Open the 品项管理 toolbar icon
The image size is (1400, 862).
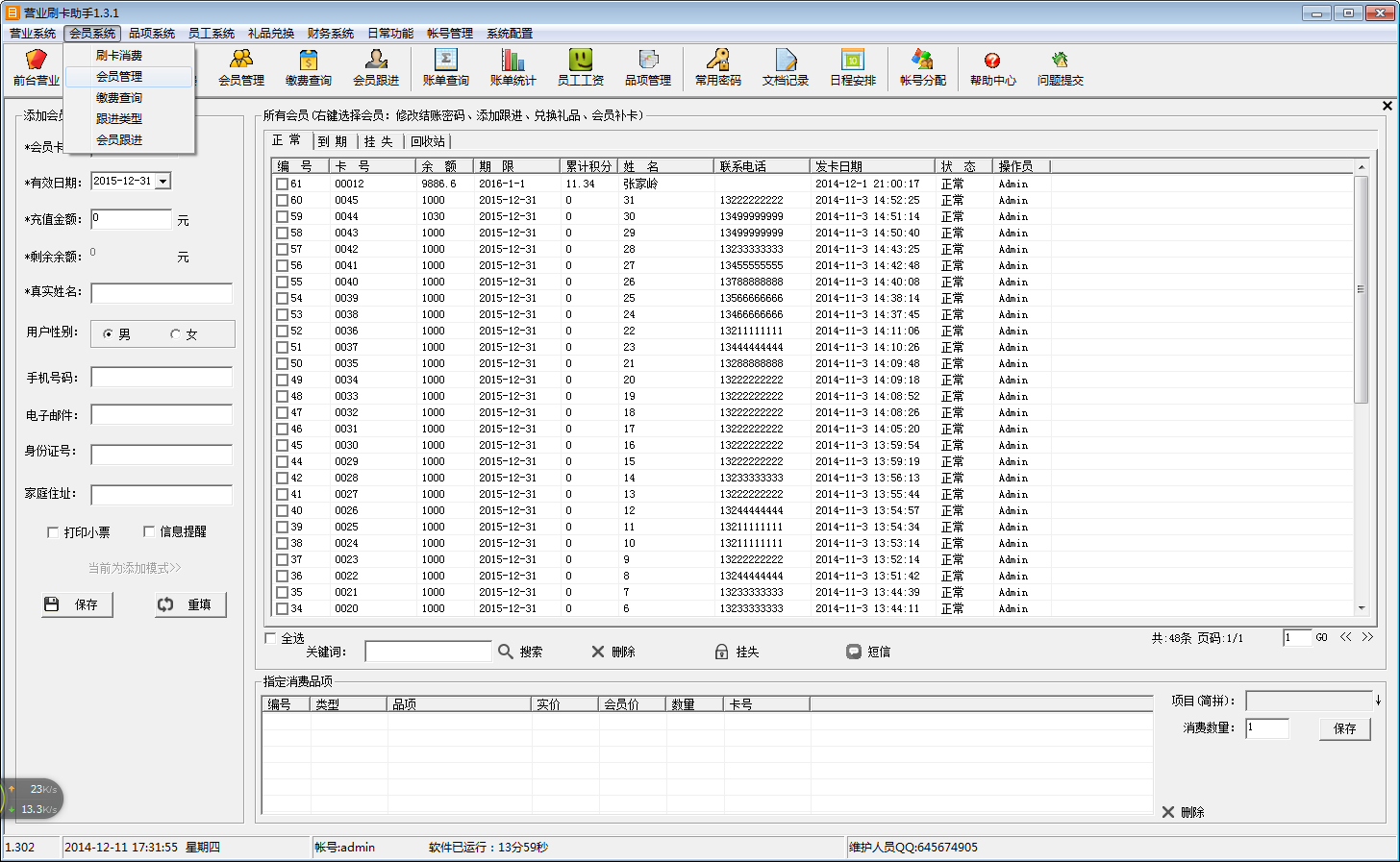(x=648, y=67)
